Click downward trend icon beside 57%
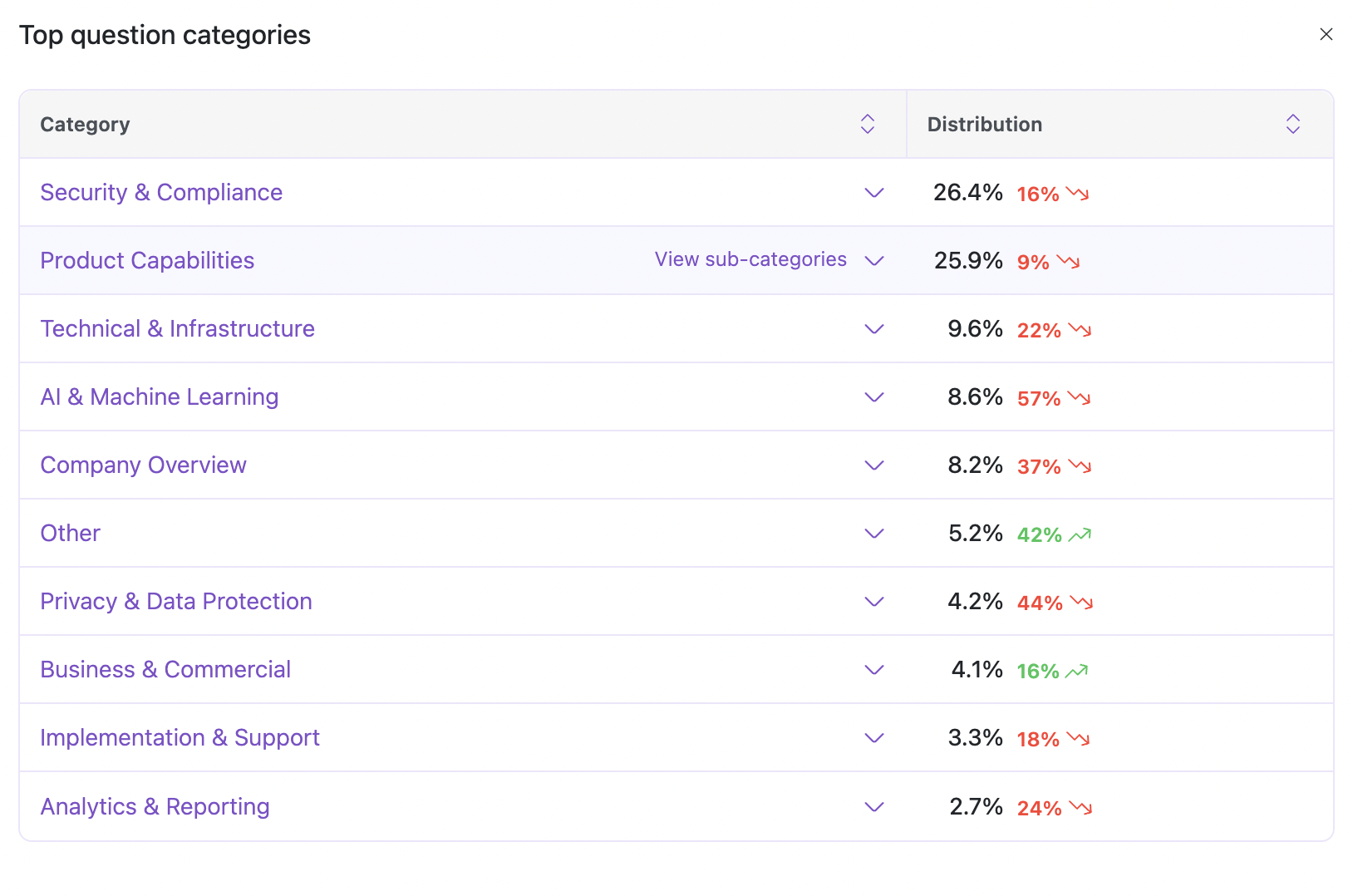The width and height of the screenshot is (1353, 896). (x=1079, y=398)
